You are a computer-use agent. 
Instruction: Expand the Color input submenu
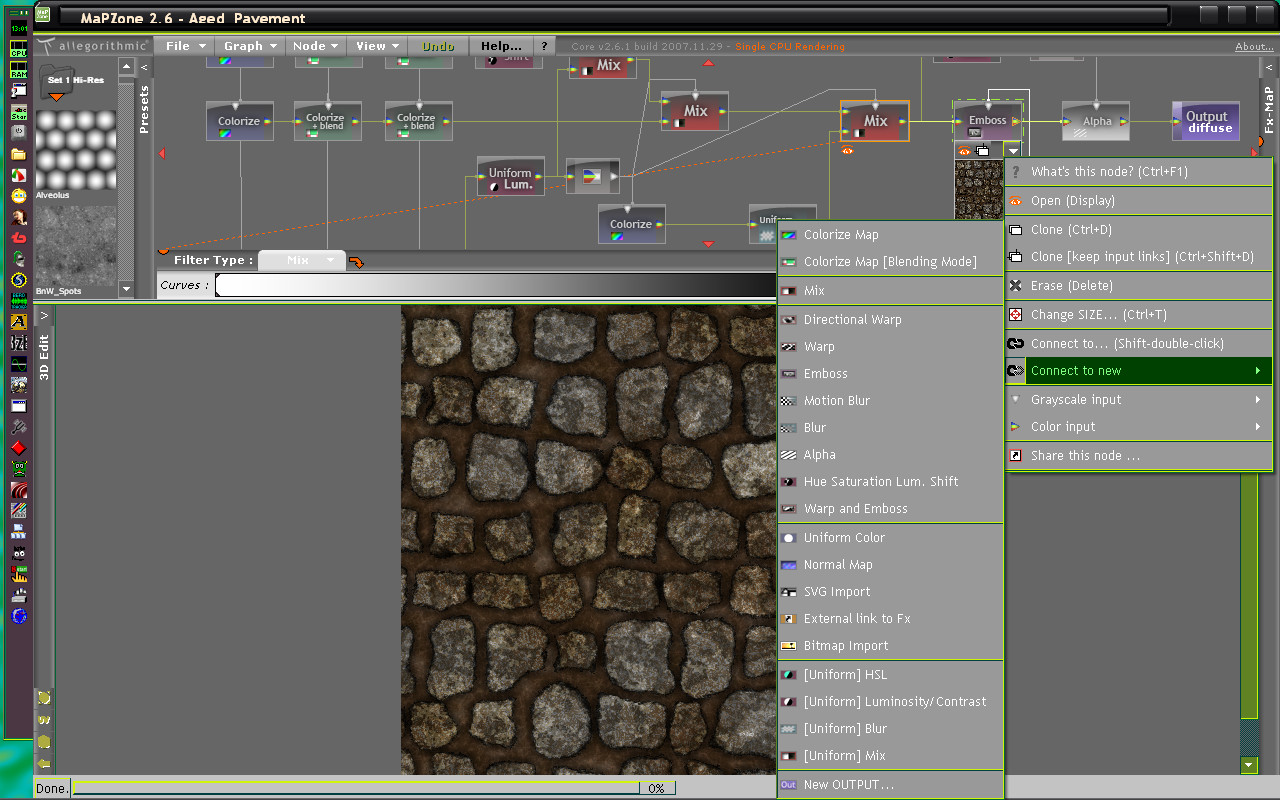(x=1139, y=427)
